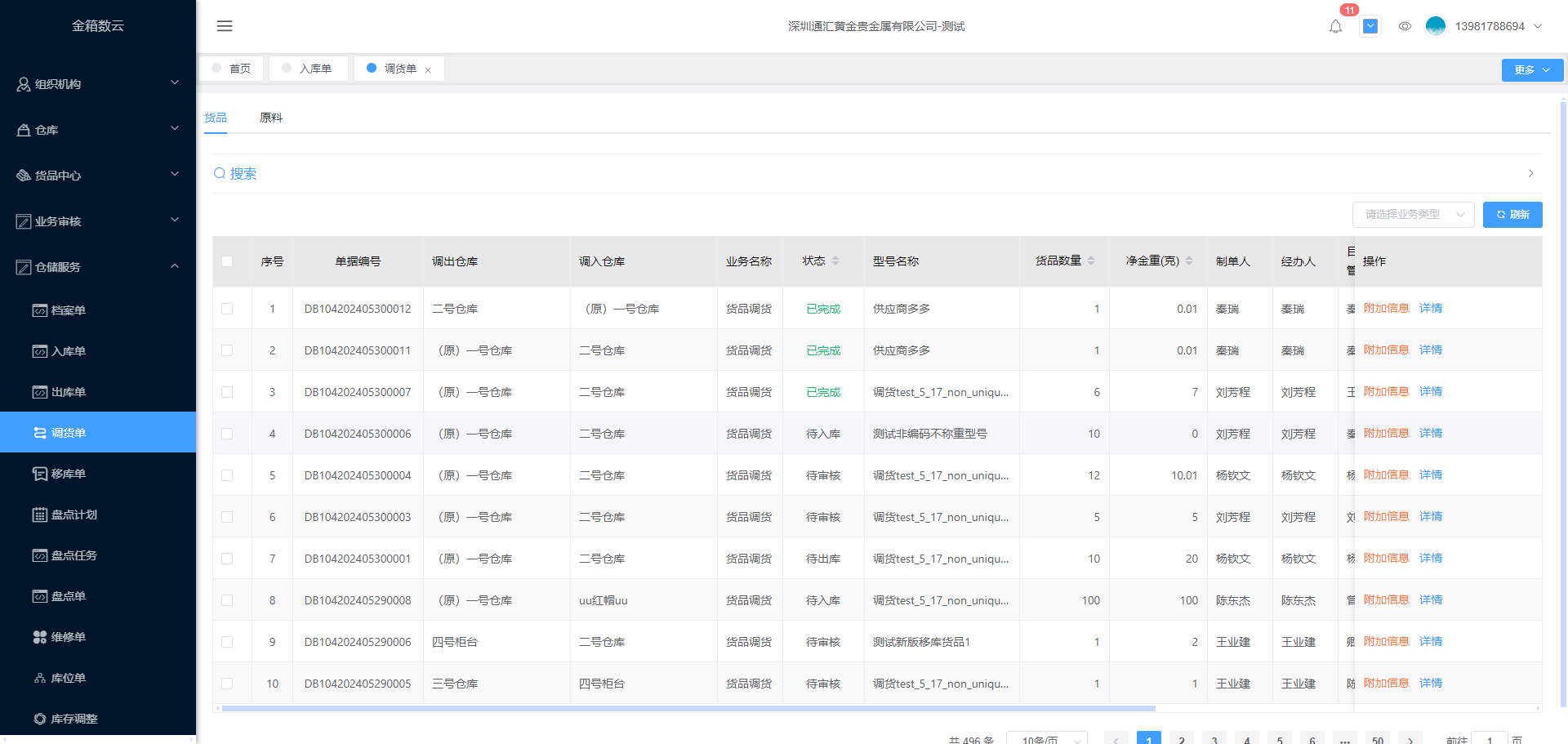Open 盘点计划 in the sidebar
This screenshot has height=744, width=1568.
(98, 515)
